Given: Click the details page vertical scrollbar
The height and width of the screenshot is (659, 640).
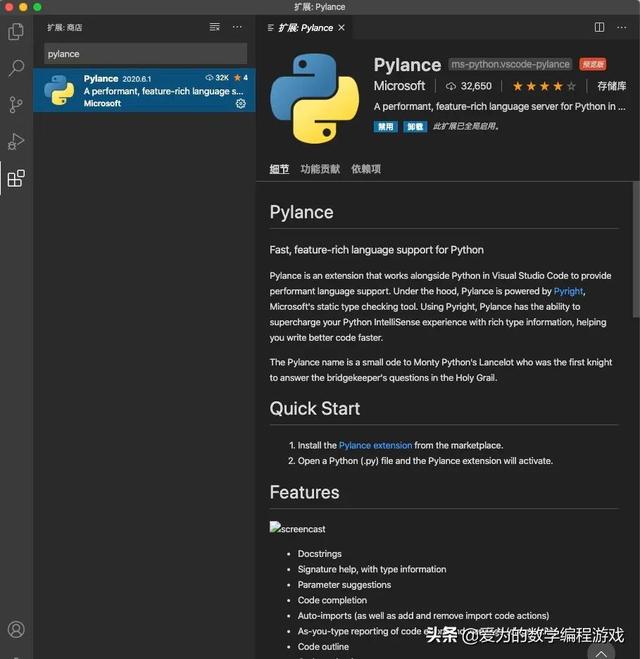Looking at the screenshot, I should [636, 250].
